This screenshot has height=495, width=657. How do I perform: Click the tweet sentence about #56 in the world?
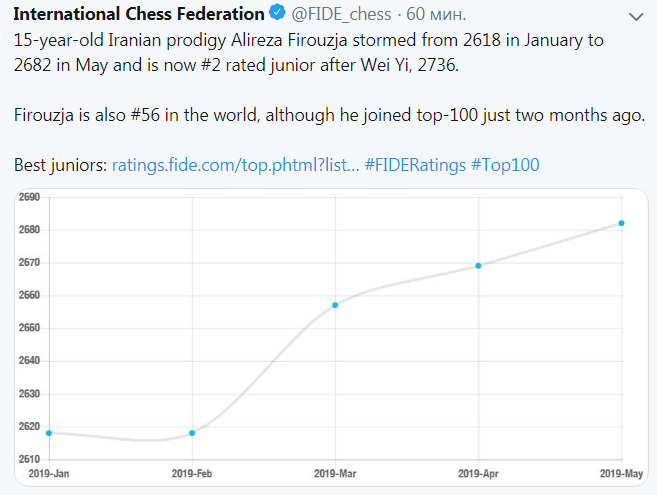click(330, 115)
